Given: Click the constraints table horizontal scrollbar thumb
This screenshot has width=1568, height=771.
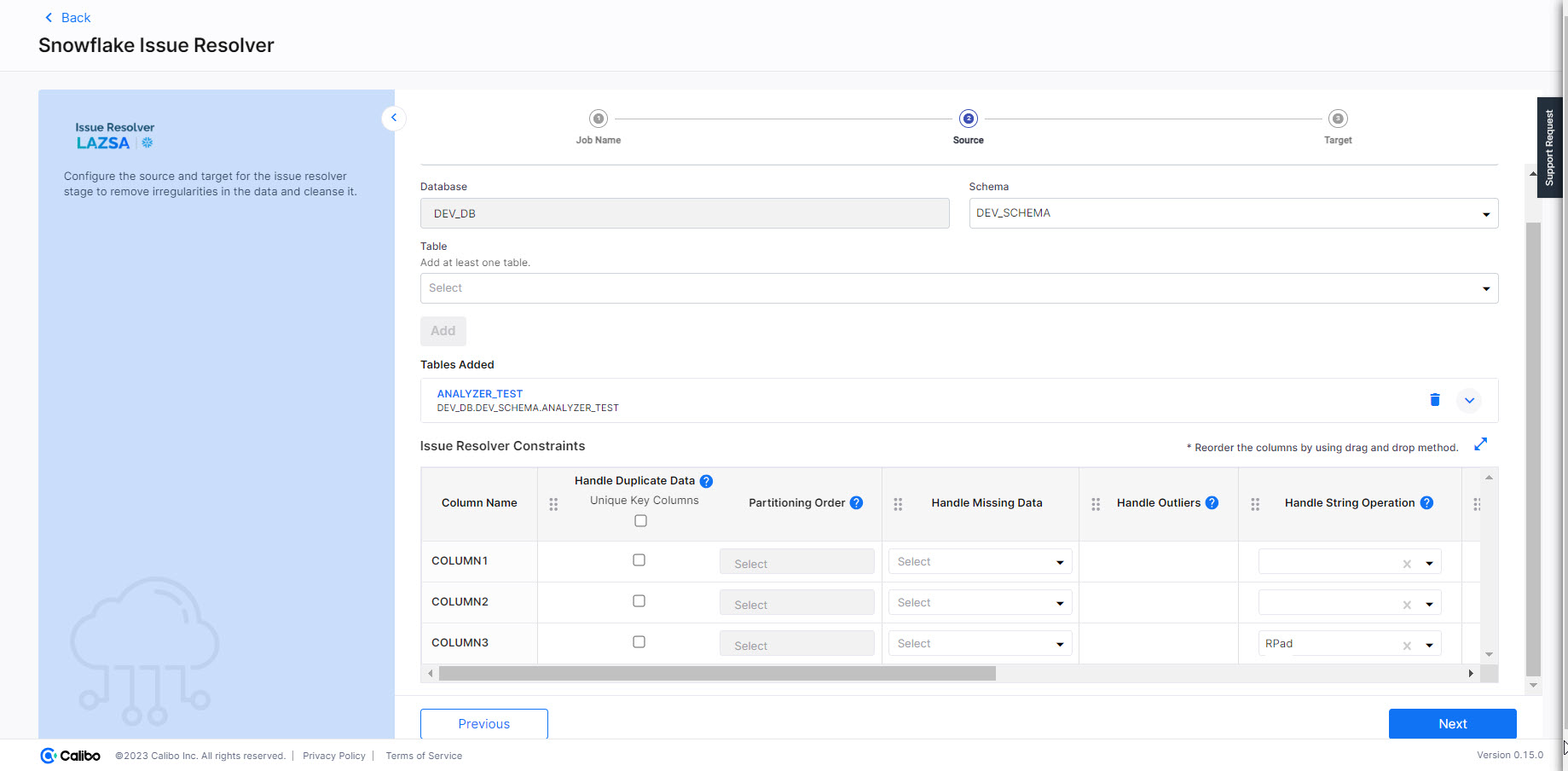Looking at the screenshot, I should pyautogui.click(x=717, y=674).
